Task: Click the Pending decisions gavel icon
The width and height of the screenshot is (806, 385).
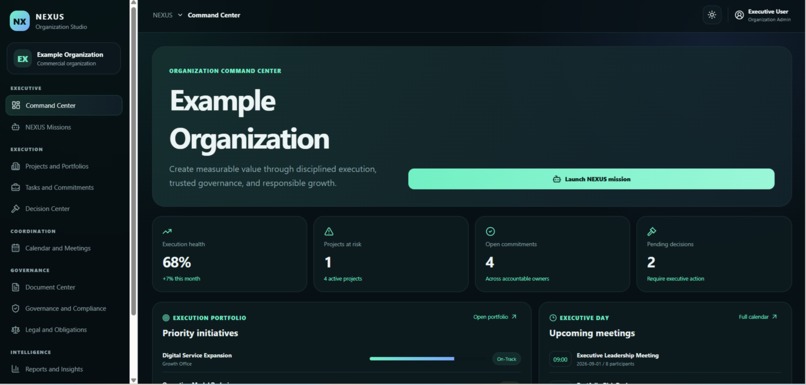Action: click(652, 232)
